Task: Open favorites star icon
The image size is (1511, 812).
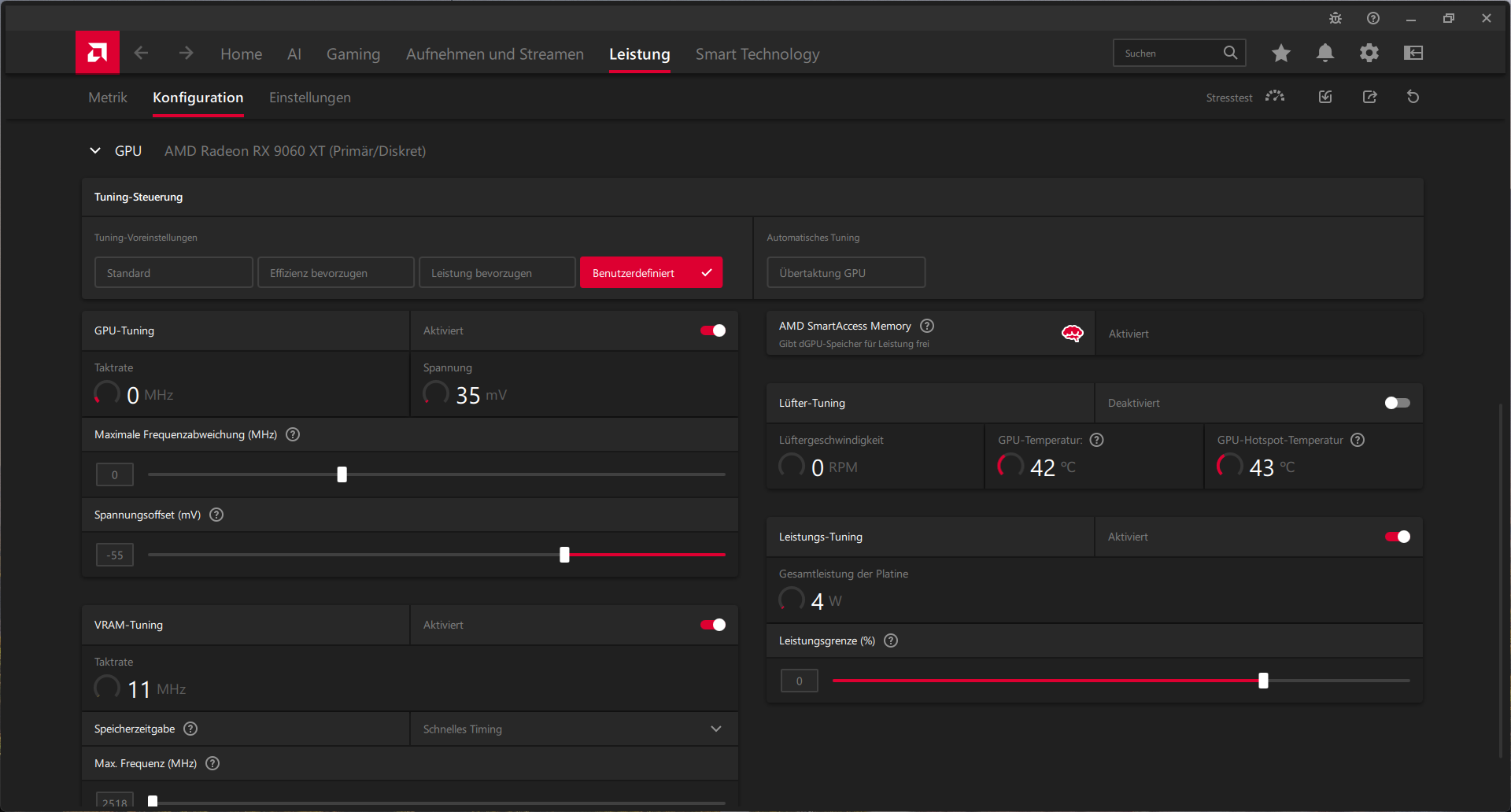Action: (x=1281, y=53)
